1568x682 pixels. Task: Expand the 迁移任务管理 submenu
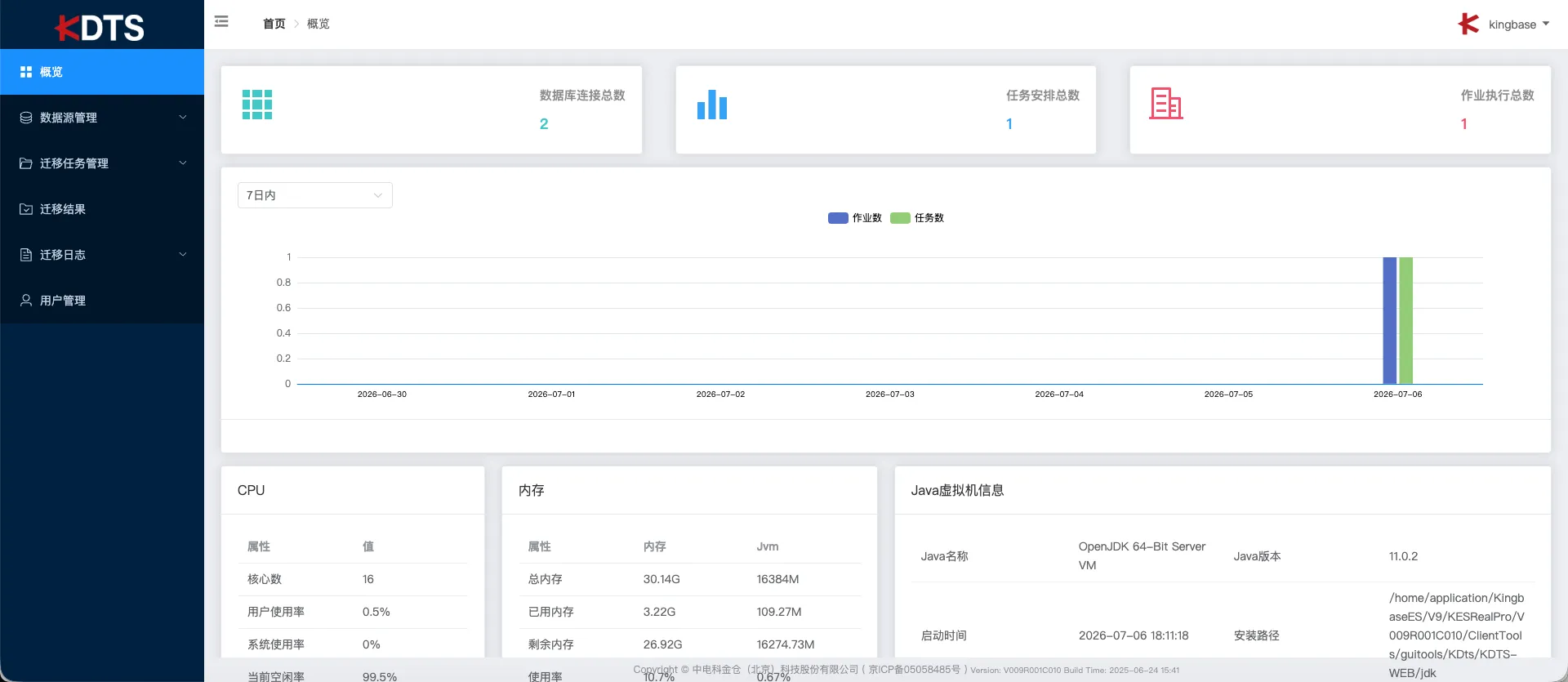click(x=102, y=163)
